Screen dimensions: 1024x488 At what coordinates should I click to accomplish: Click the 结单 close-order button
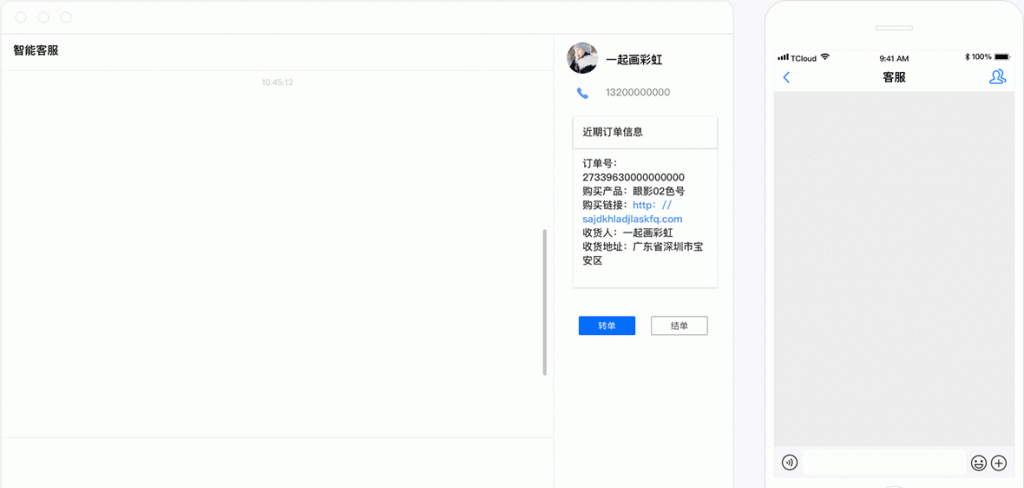(x=679, y=325)
